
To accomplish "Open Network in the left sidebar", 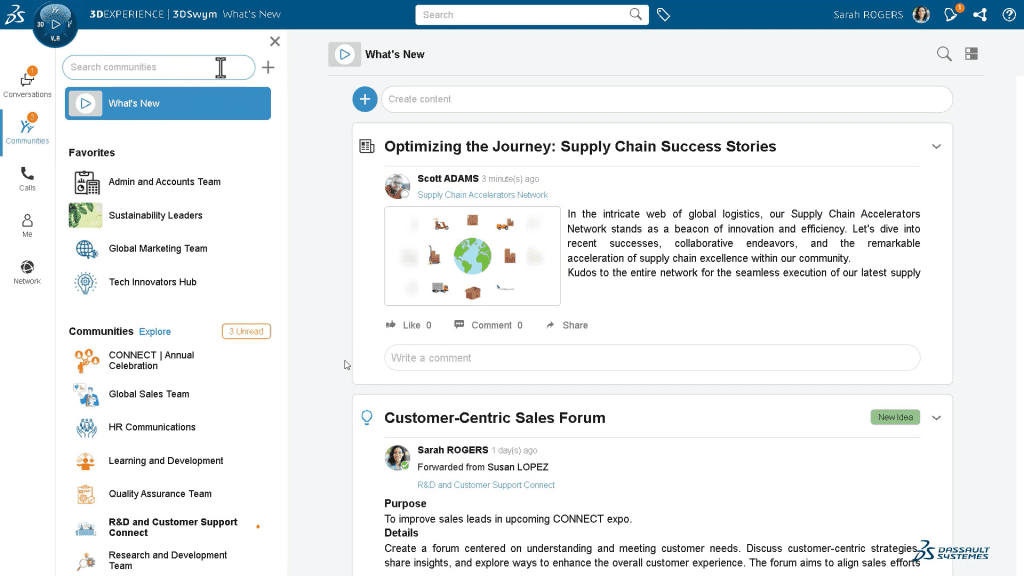I will 27,272.
